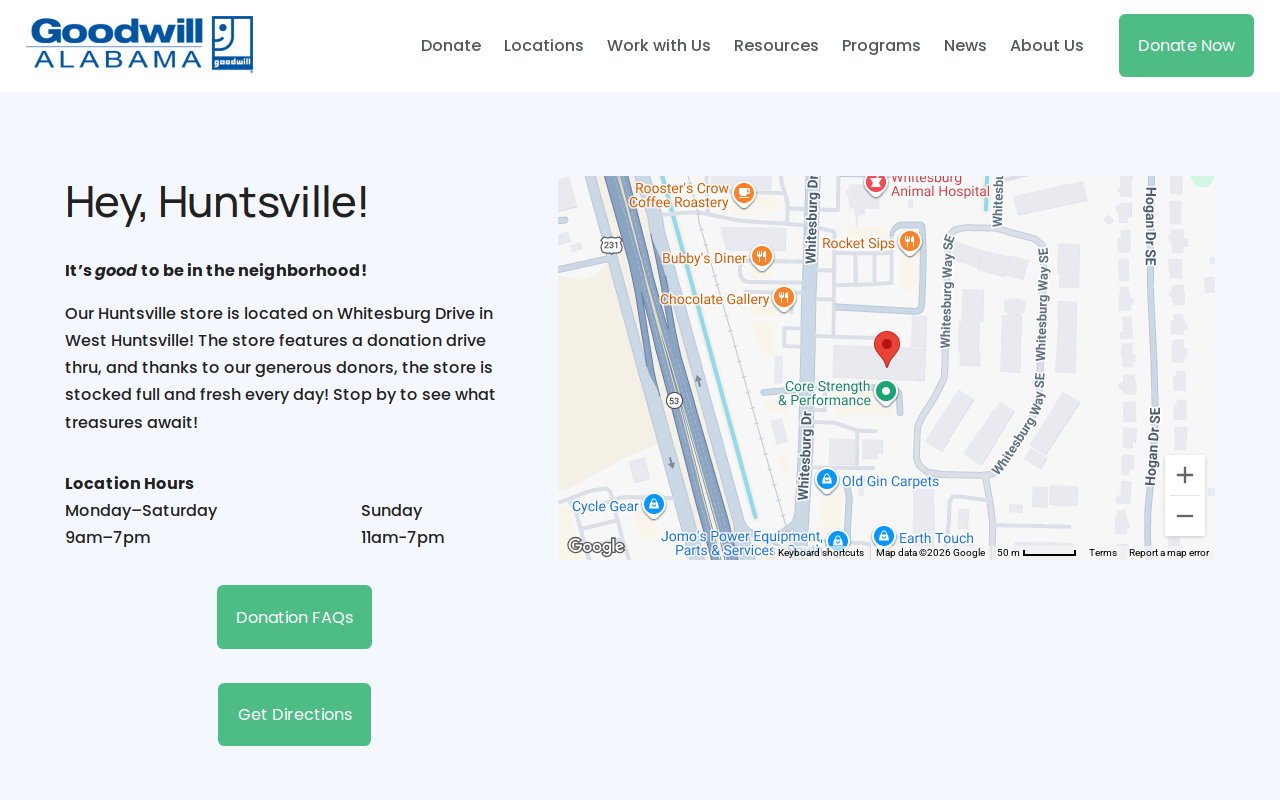Click the Rocket Sips label

click(858, 243)
